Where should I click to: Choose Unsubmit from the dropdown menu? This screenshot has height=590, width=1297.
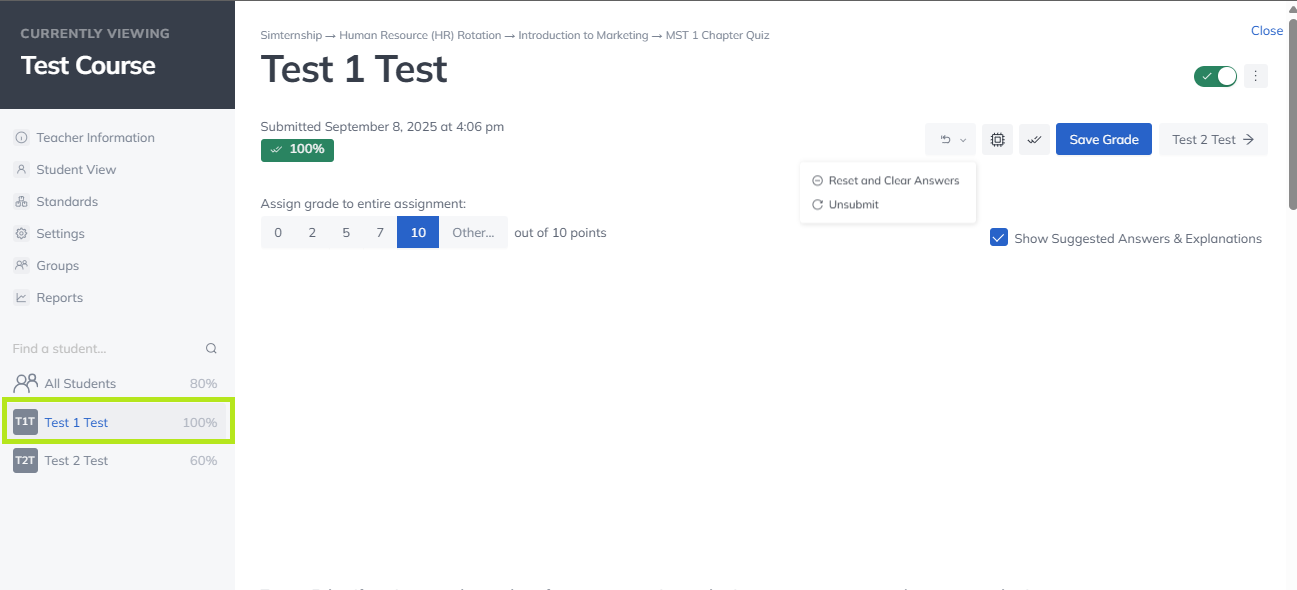pyautogui.click(x=853, y=205)
